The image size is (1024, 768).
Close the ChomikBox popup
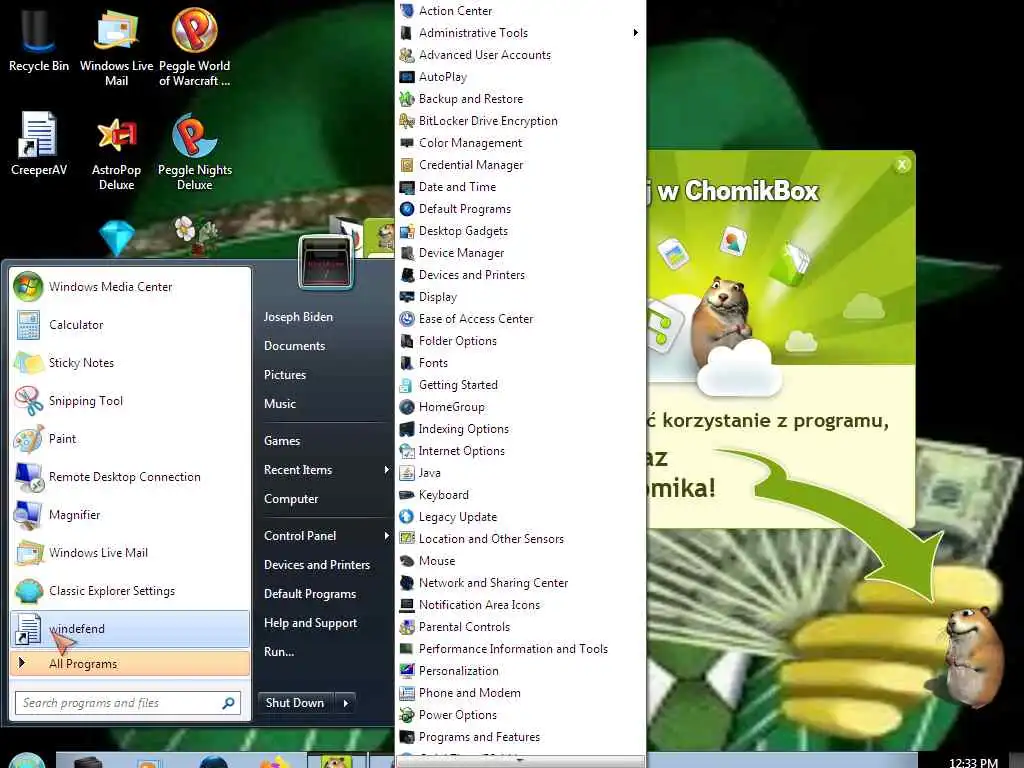tap(902, 165)
